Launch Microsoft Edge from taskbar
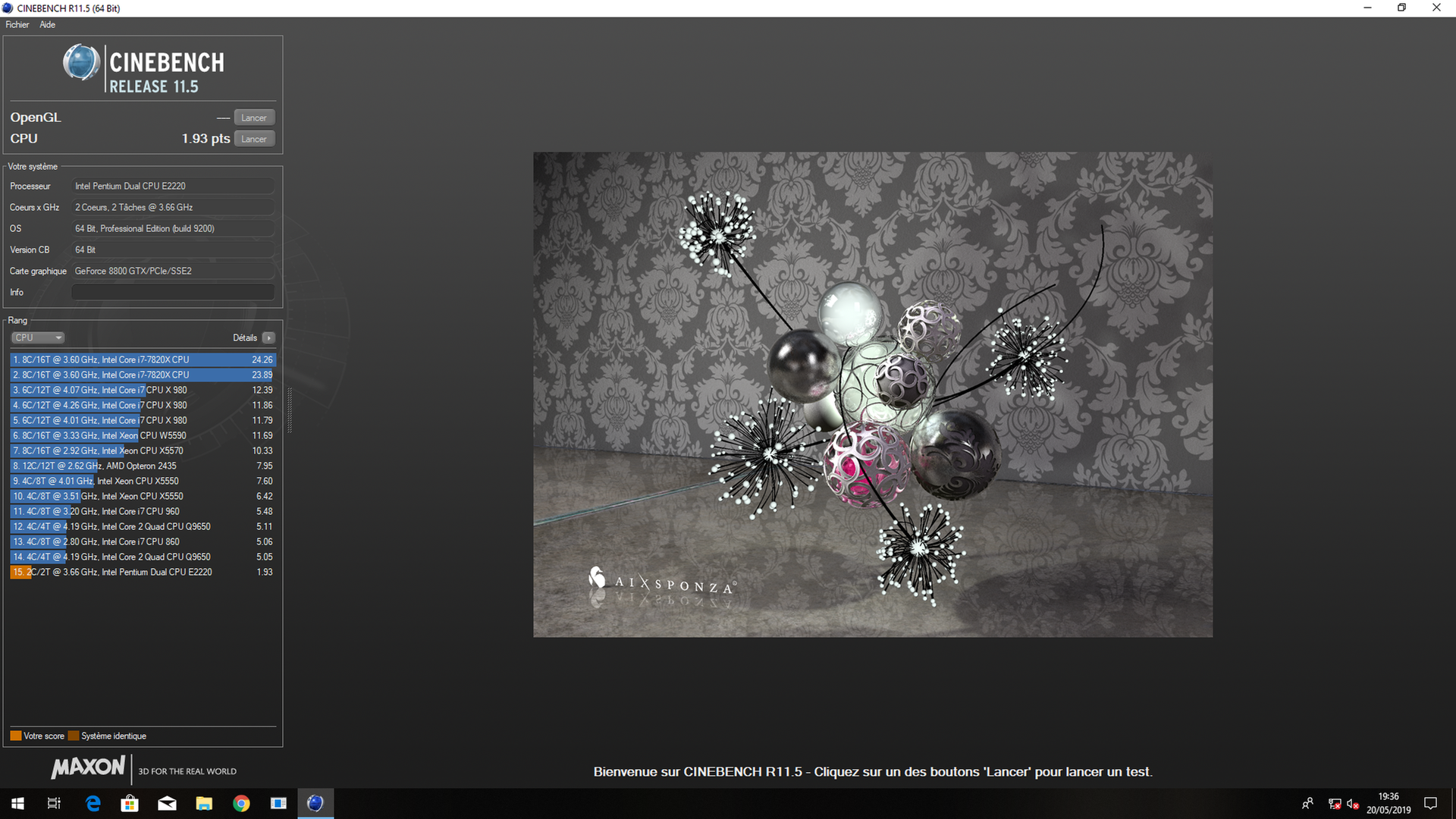This screenshot has height=819, width=1456. (x=93, y=803)
